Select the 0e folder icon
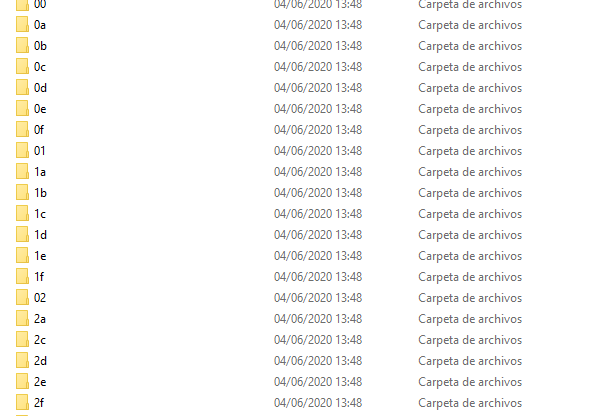 pos(22,109)
